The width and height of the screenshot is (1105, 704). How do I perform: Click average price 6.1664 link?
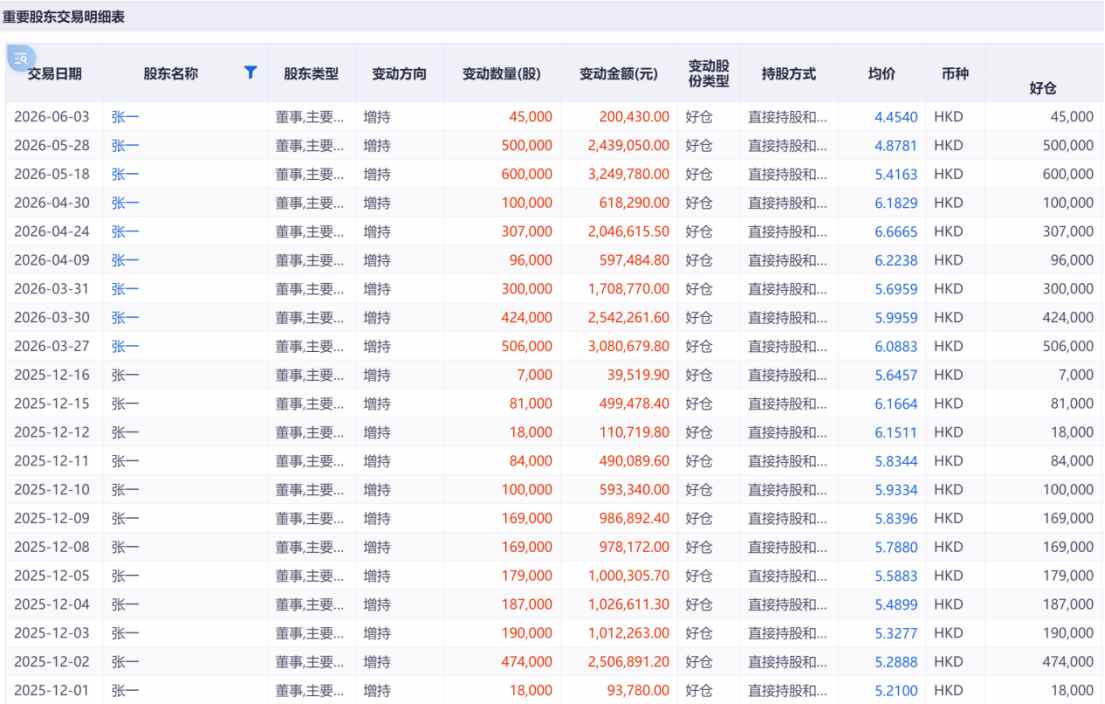(x=896, y=404)
